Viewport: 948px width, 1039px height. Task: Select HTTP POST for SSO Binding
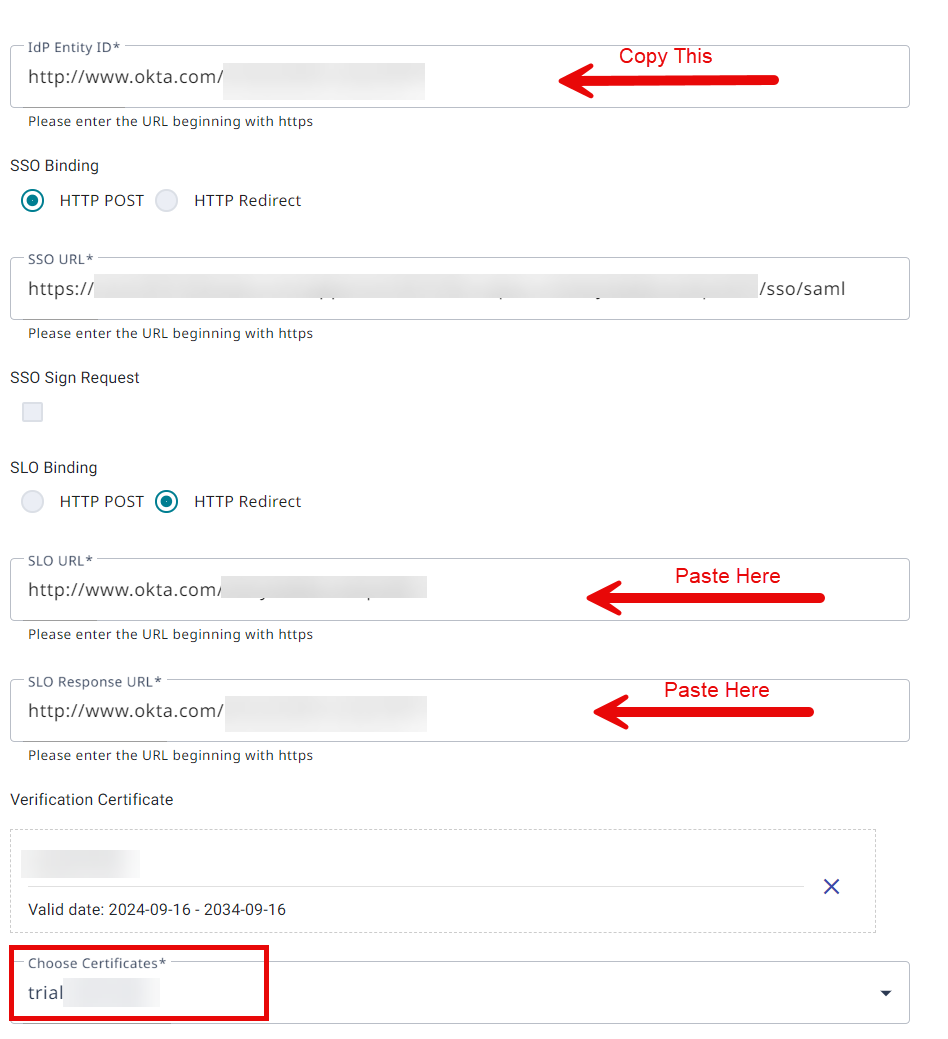click(x=32, y=200)
